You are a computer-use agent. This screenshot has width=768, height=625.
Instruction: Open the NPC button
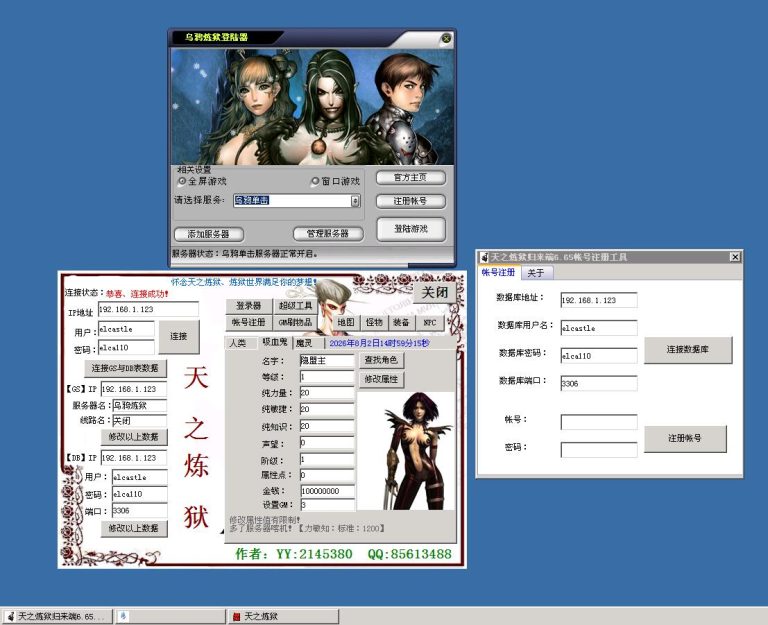coord(430,322)
